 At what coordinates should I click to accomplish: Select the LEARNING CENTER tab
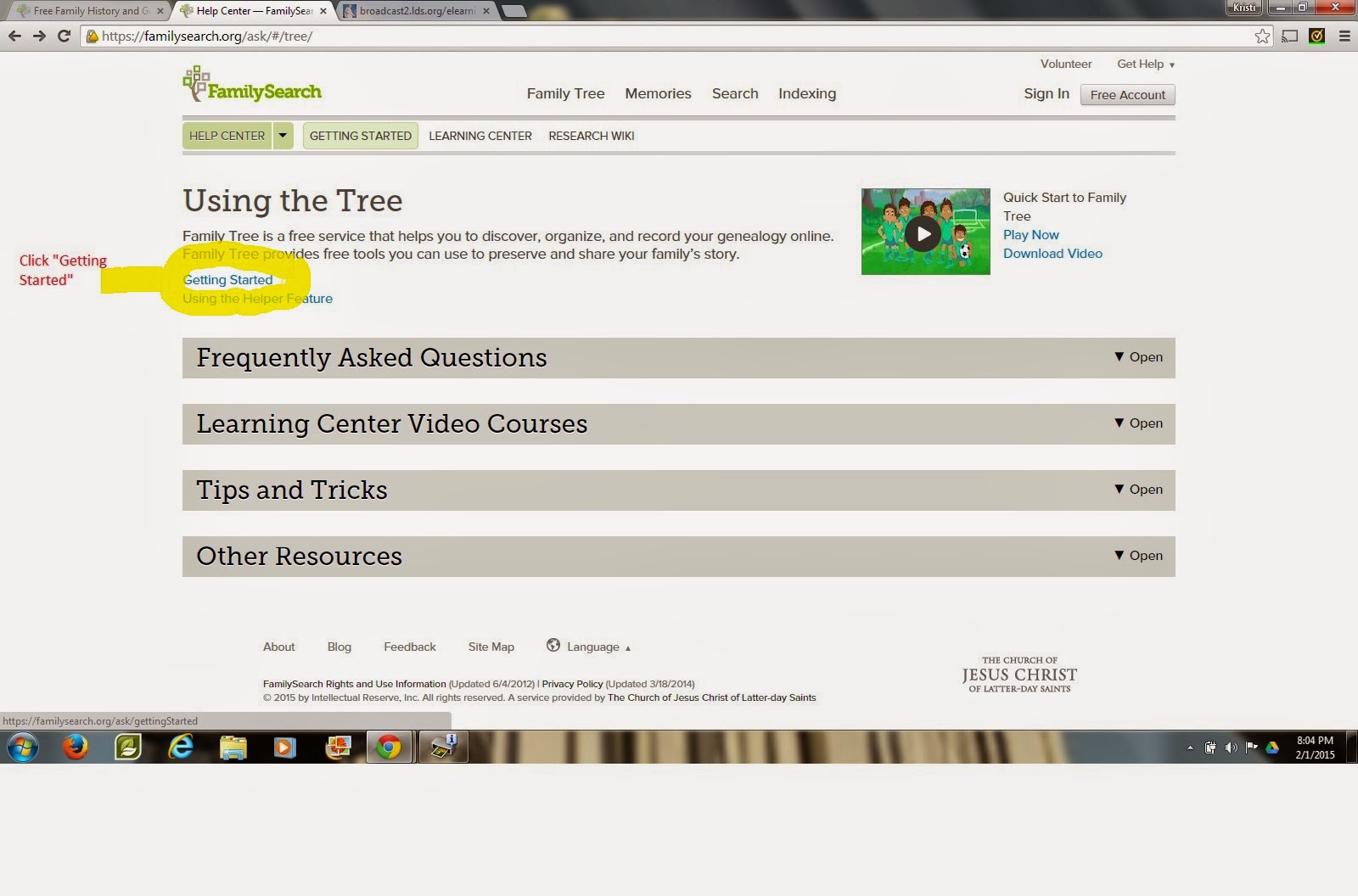pyautogui.click(x=480, y=136)
